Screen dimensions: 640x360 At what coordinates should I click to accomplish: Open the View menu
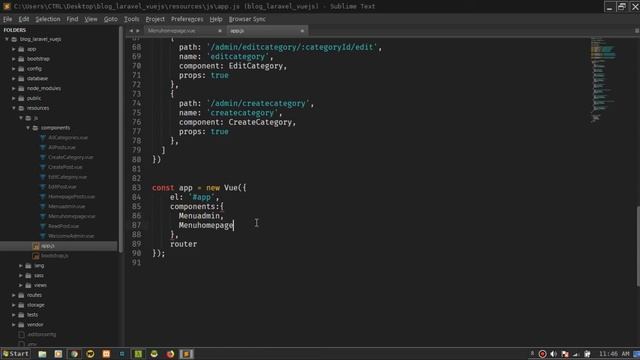pos(91,19)
